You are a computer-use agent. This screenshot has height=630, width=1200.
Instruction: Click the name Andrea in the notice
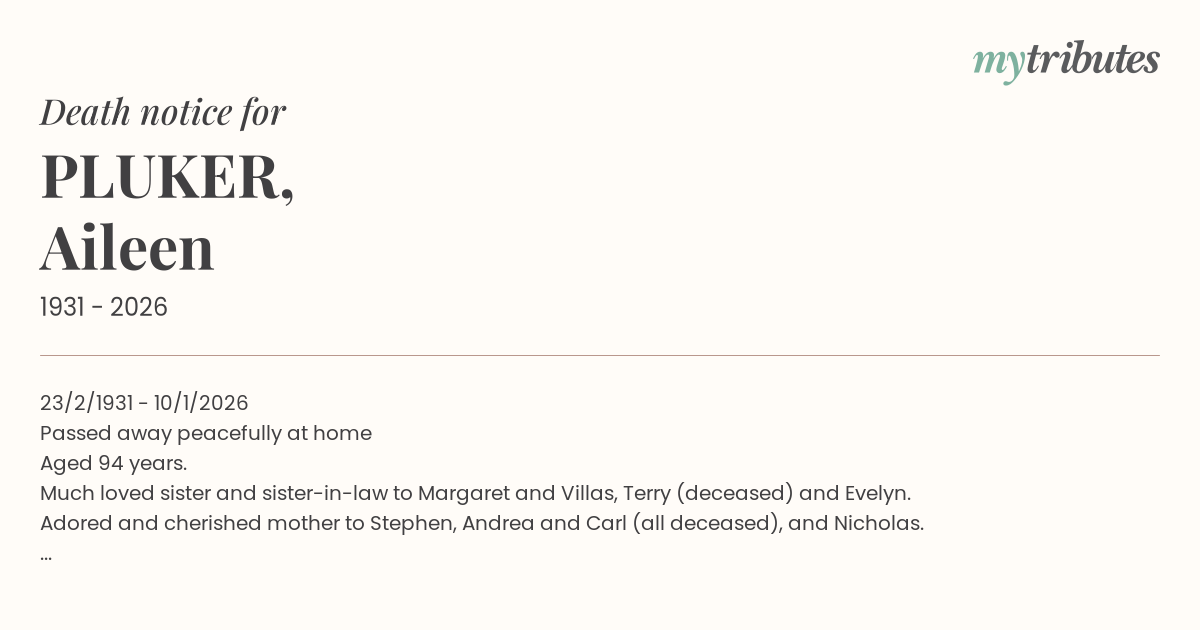tap(498, 523)
